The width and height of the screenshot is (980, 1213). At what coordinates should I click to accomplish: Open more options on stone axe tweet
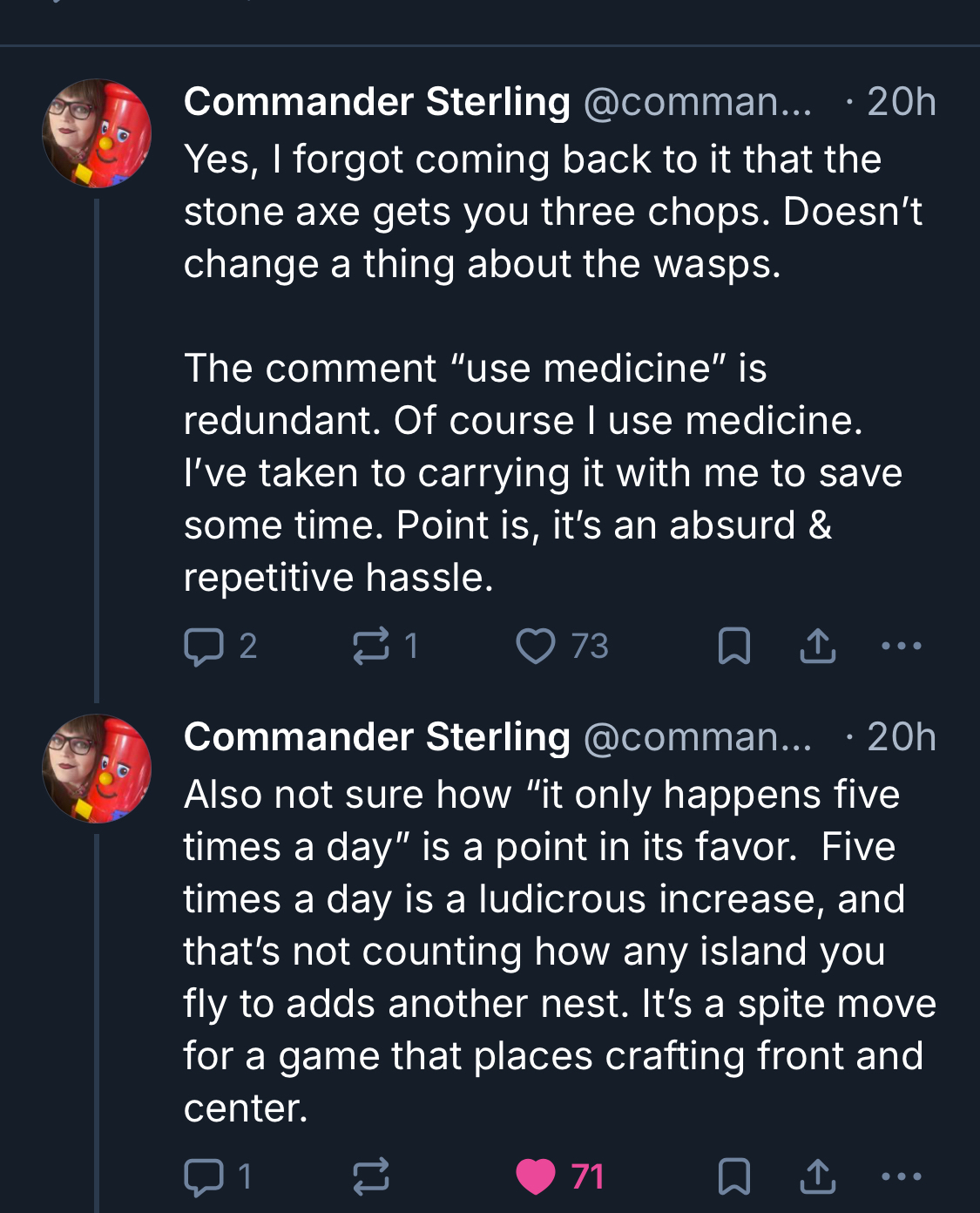pos(901,647)
